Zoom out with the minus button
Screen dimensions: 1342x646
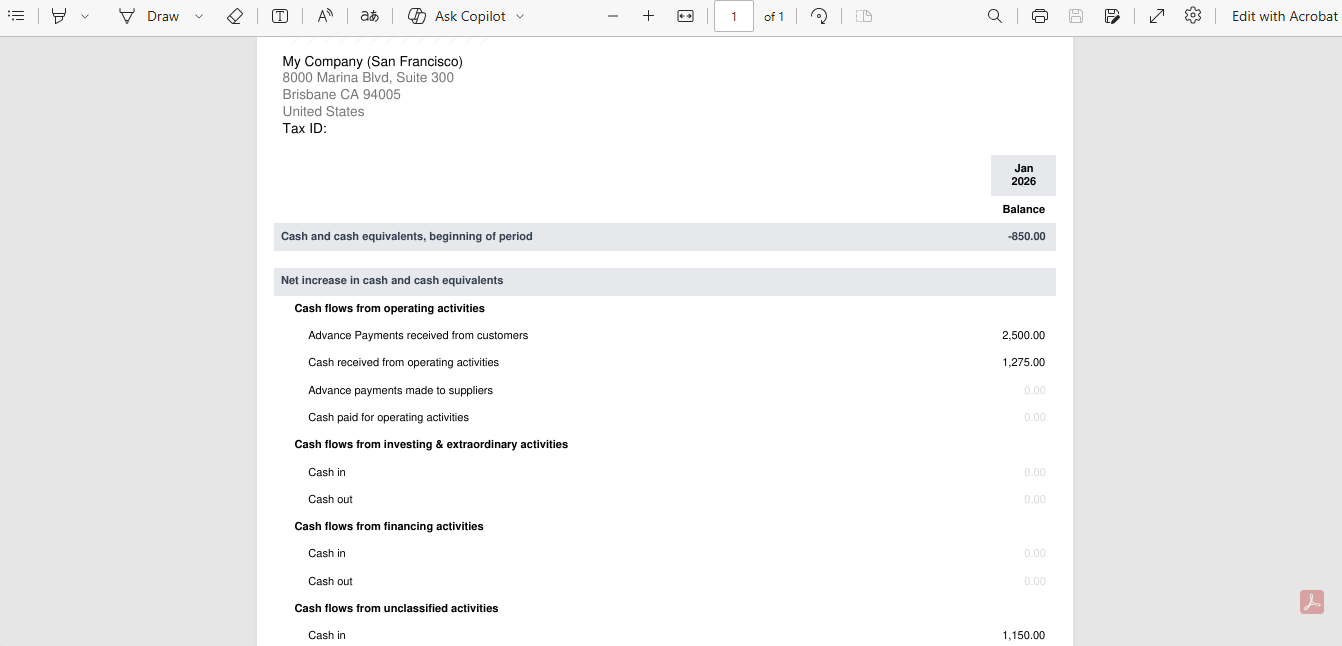(613, 16)
